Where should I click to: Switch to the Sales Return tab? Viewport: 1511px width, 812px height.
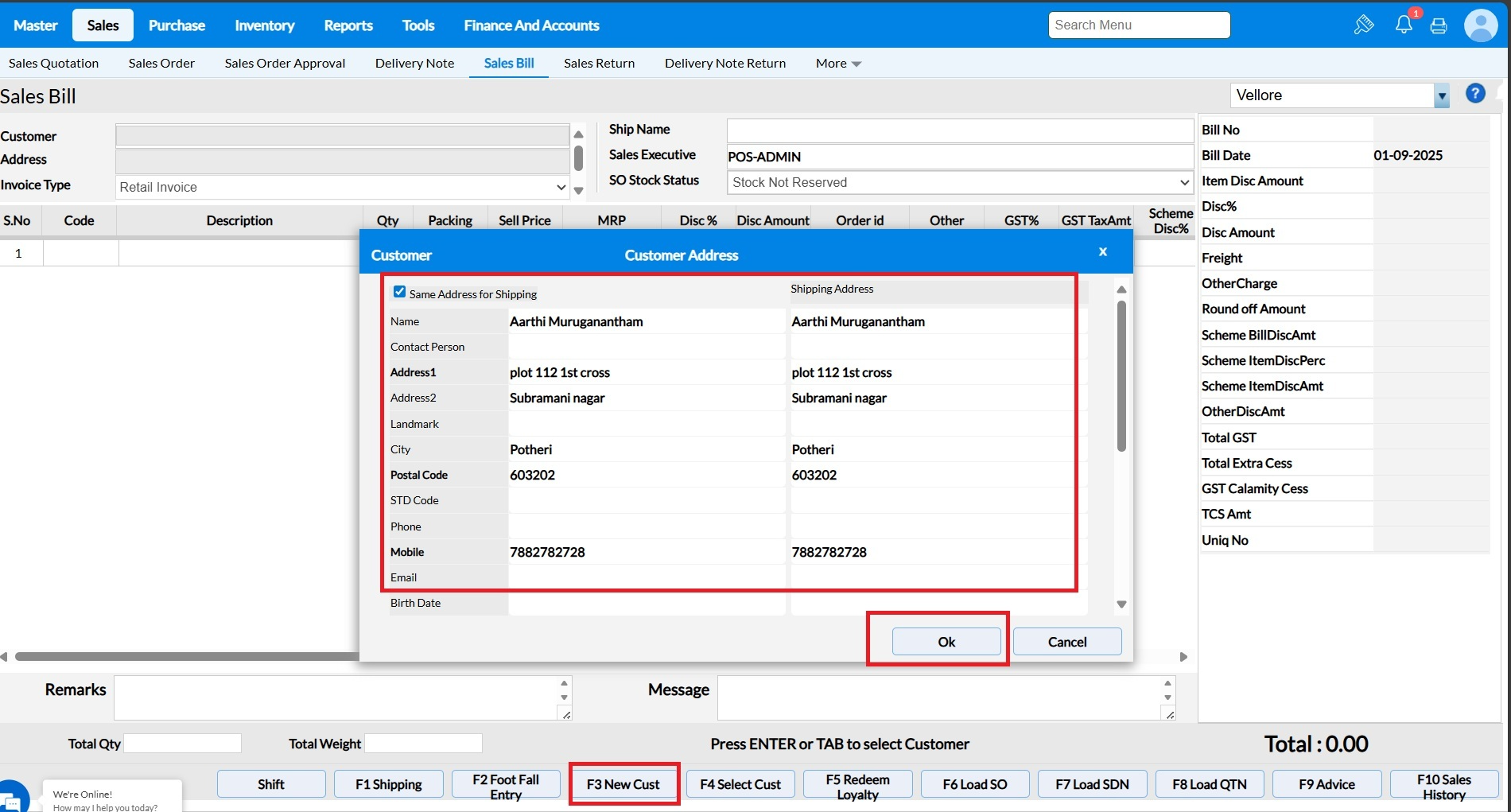point(599,64)
